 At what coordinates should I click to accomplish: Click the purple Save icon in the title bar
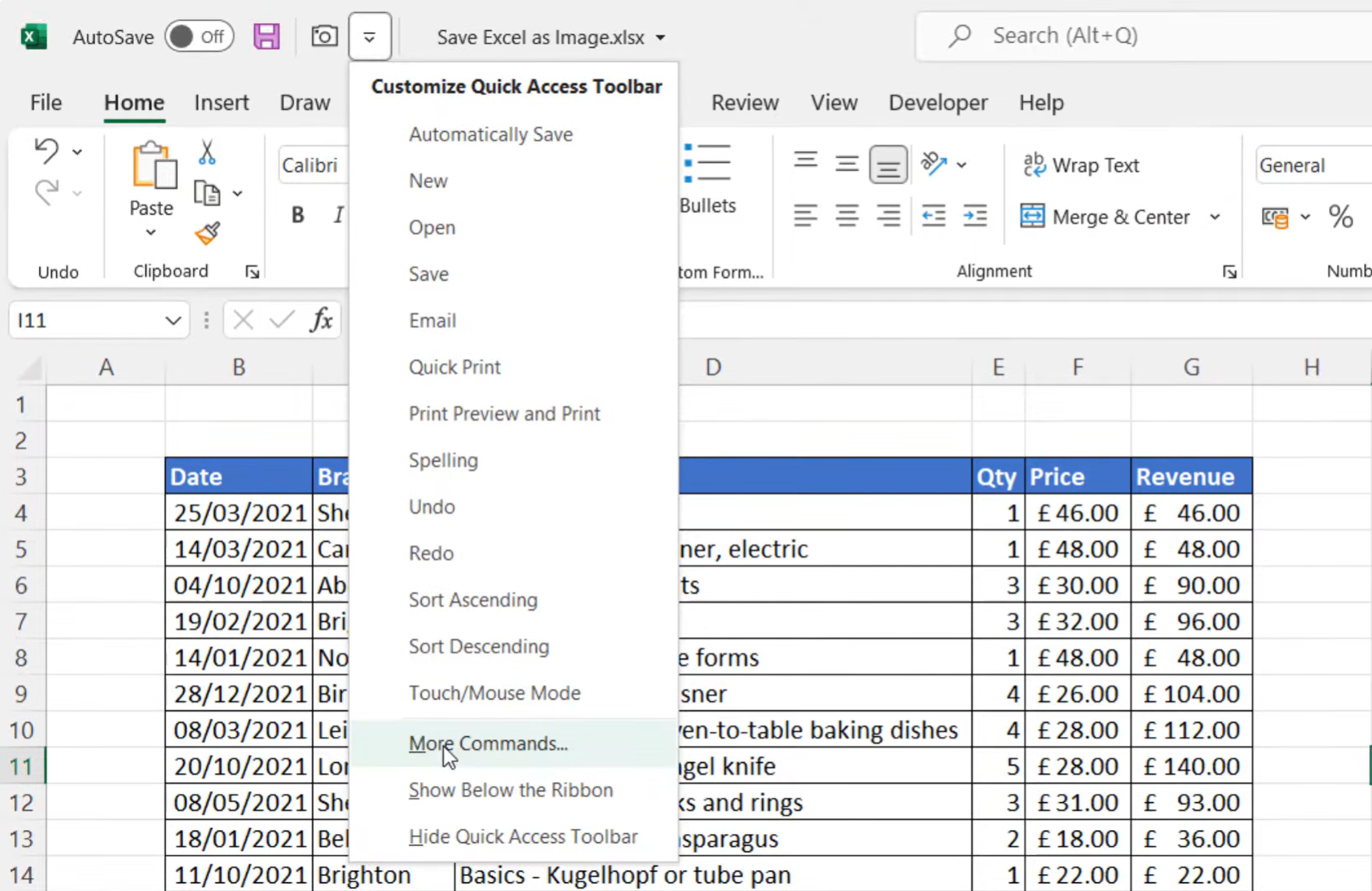click(266, 36)
